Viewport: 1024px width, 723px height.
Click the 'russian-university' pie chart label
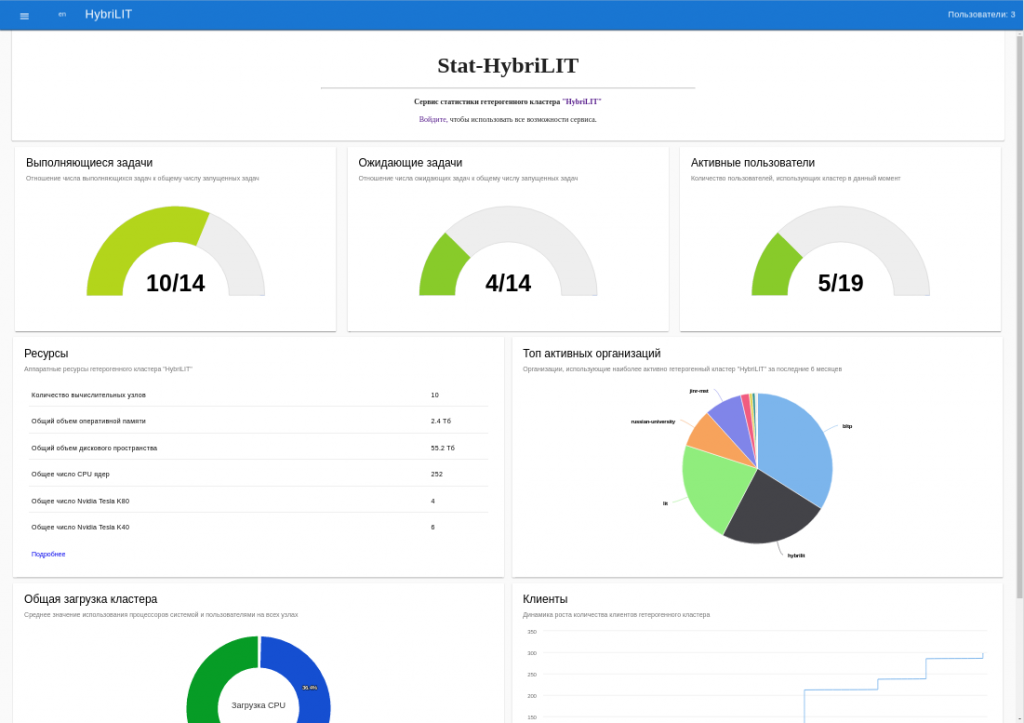[x=653, y=422]
